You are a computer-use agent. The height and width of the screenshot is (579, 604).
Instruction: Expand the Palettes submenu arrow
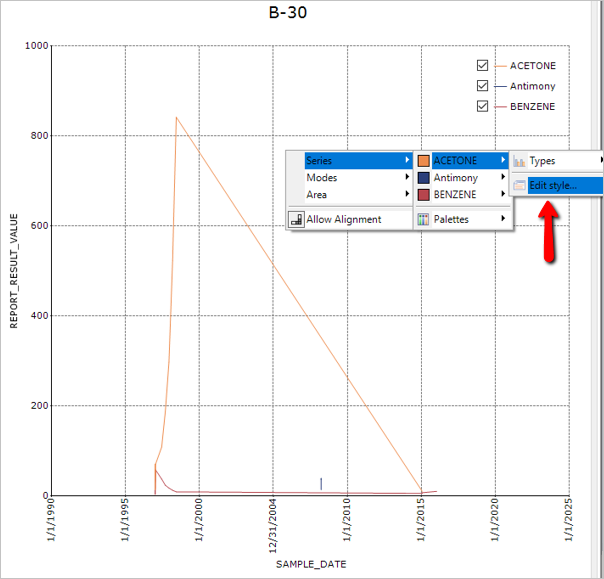click(503, 219)
